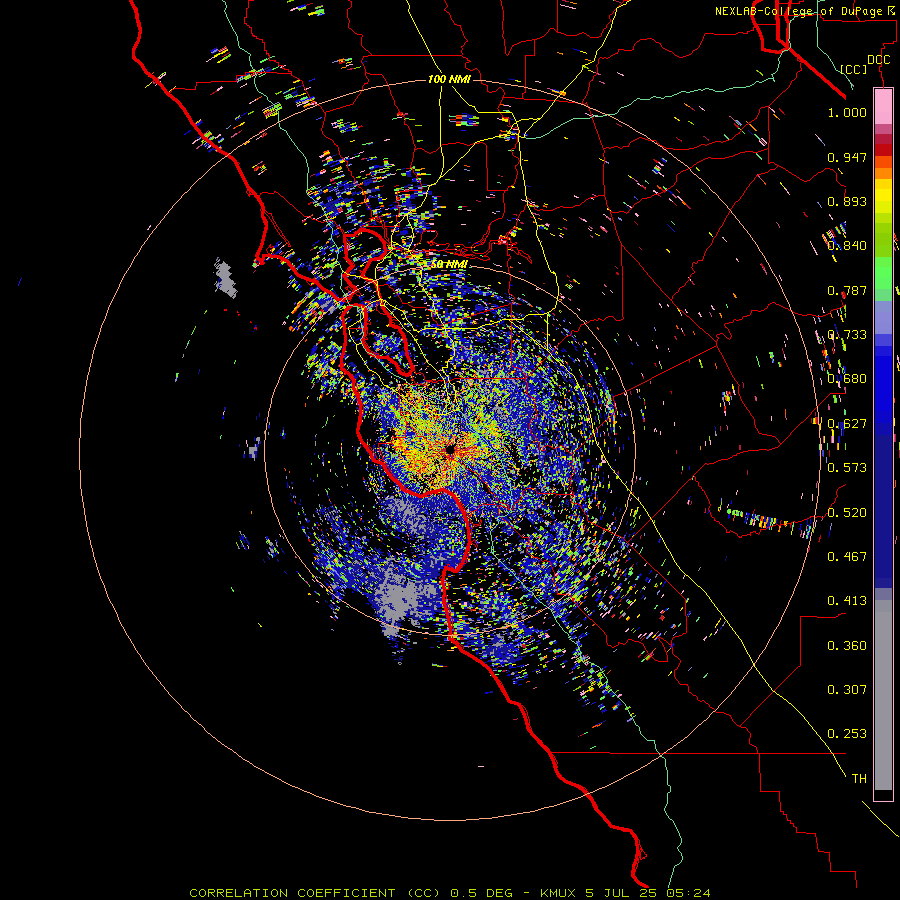Click the [CC] label above the color scale
Image resolution: width=900 pixels, height=900 pixels.
click(x=854, y=69)
